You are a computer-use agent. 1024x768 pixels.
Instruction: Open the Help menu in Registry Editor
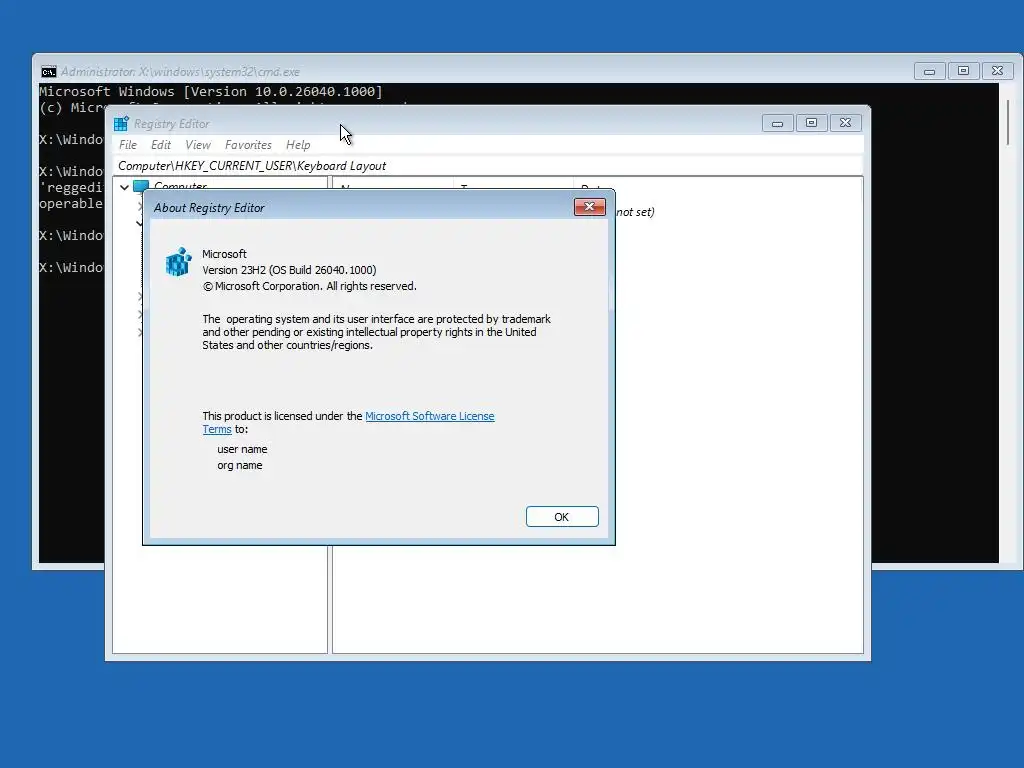tap(298, 145)
